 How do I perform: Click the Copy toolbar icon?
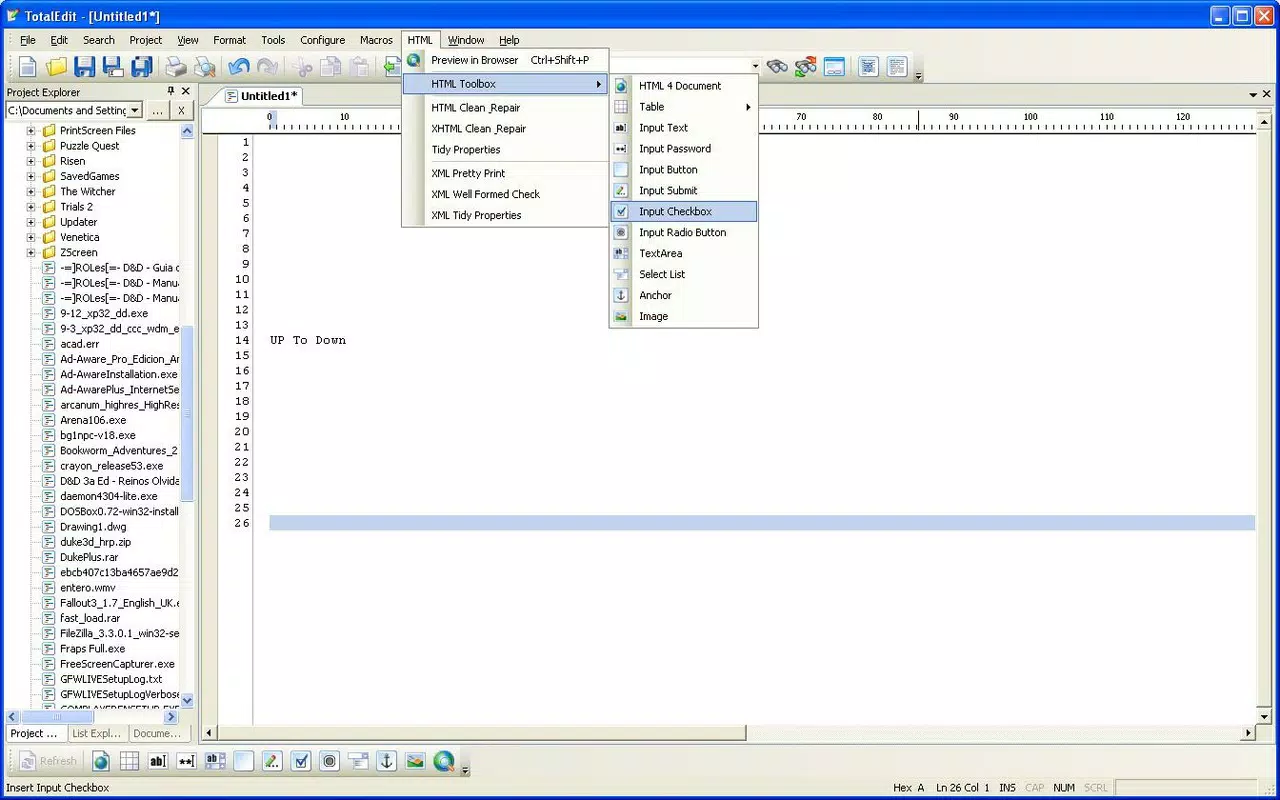[330, 67]
